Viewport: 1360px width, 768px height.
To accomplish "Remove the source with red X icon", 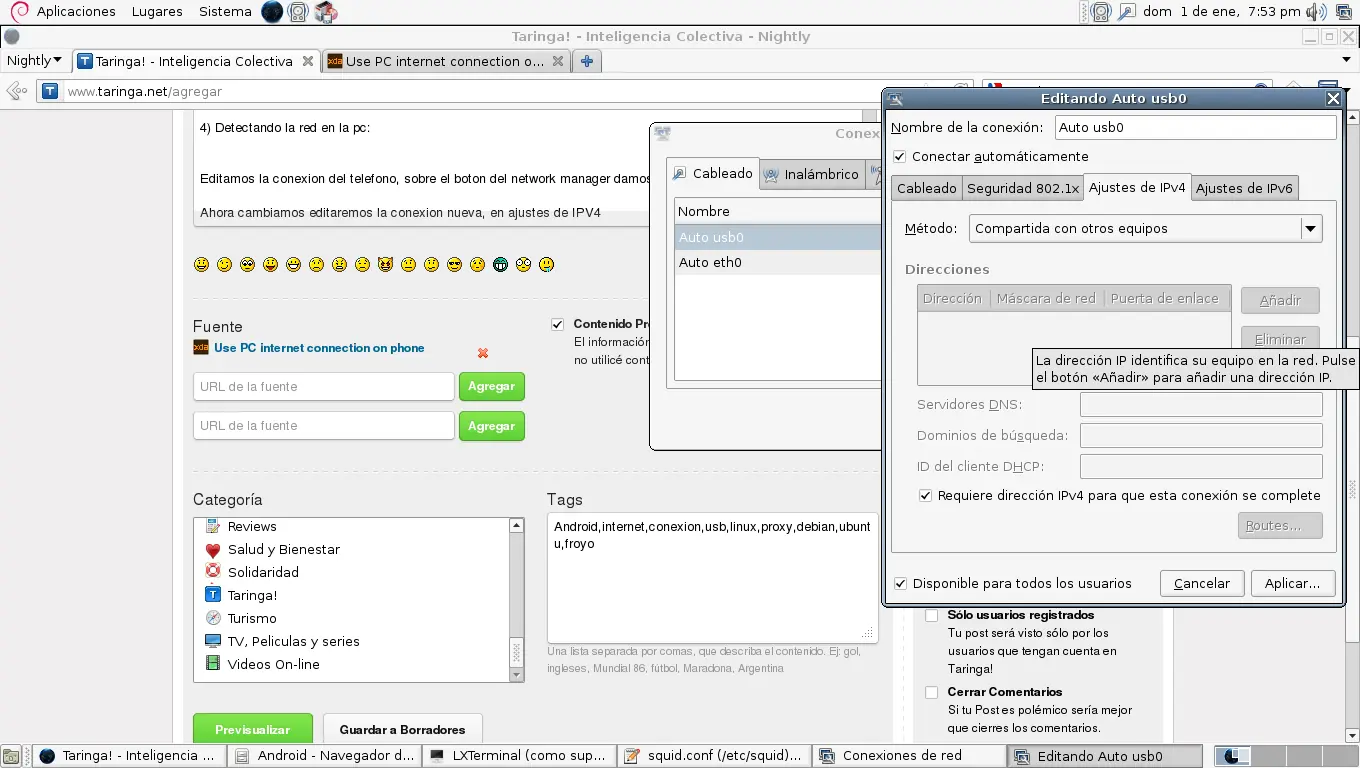I will 483,353.
